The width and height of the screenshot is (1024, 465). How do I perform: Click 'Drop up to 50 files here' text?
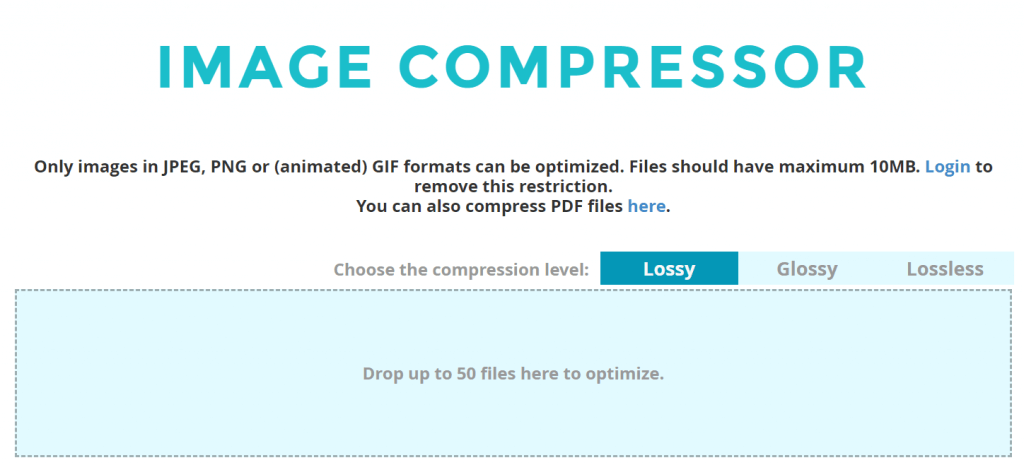[x=513, y=374]
